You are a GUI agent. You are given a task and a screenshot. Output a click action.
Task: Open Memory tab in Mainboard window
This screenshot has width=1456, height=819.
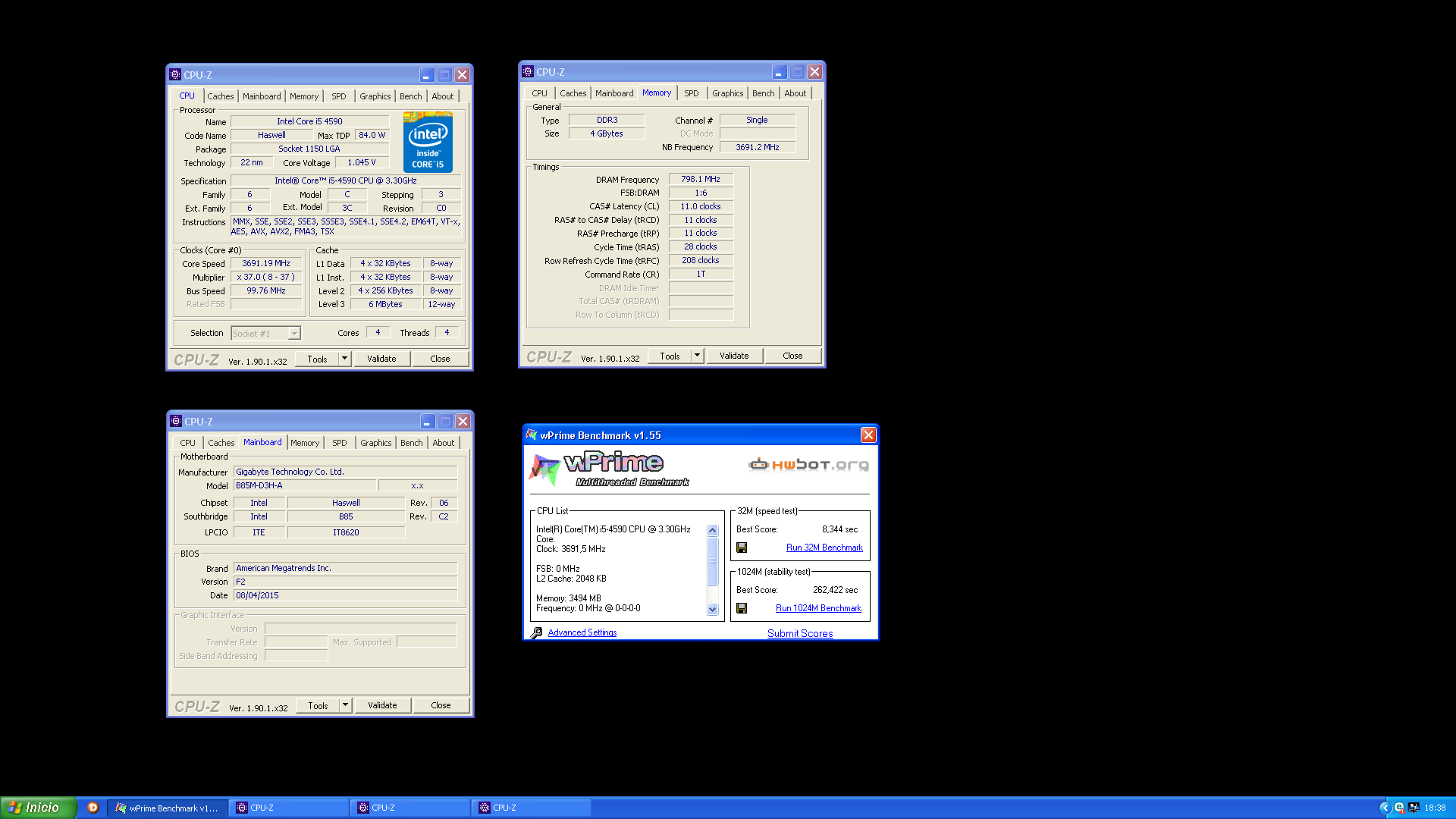click(305, 443)
